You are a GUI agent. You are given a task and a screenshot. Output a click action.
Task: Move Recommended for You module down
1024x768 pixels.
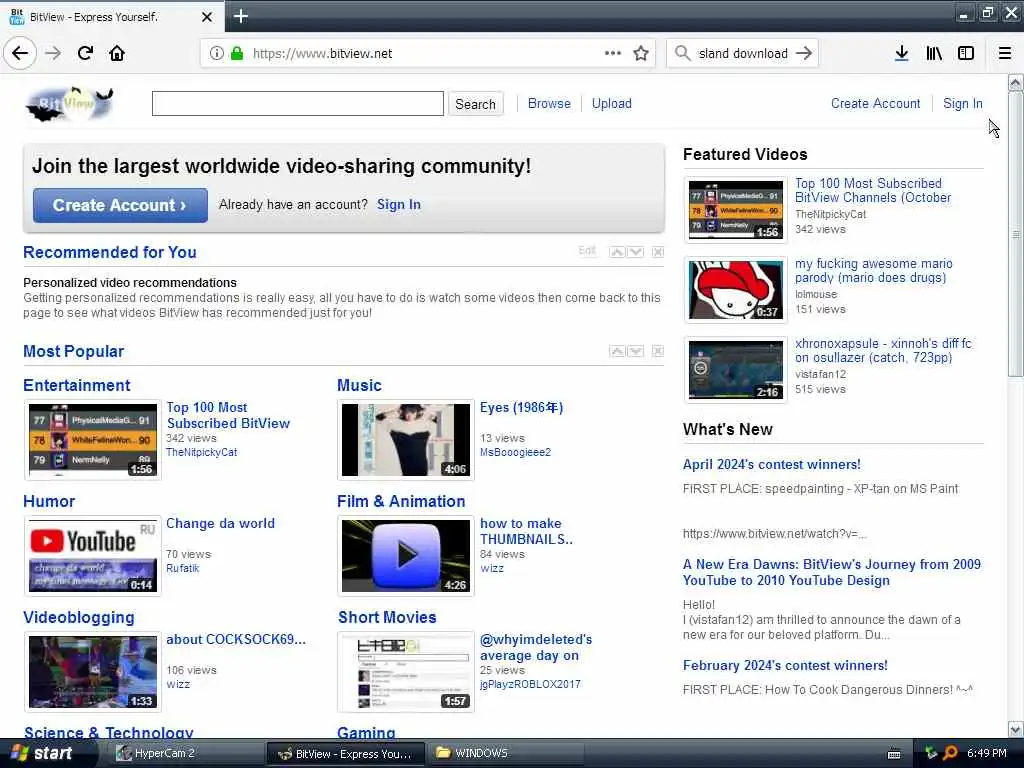coord(635,252)
